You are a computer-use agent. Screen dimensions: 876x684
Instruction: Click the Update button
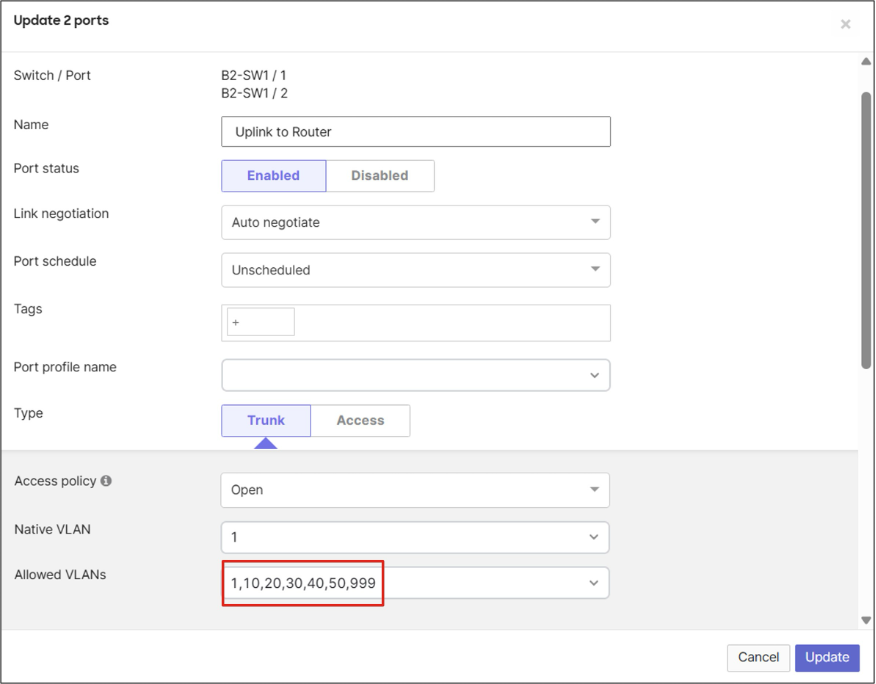tap(827, 657)
